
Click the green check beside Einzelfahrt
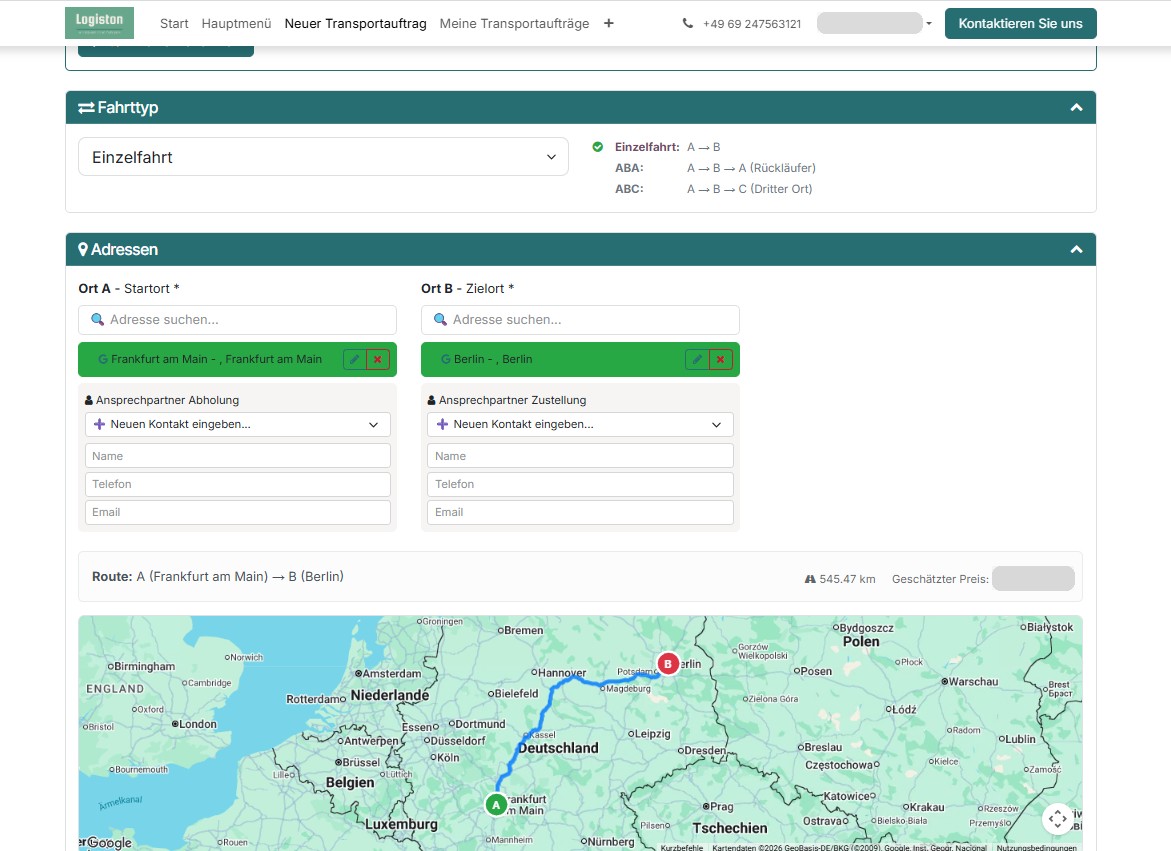tap(597, 147)
